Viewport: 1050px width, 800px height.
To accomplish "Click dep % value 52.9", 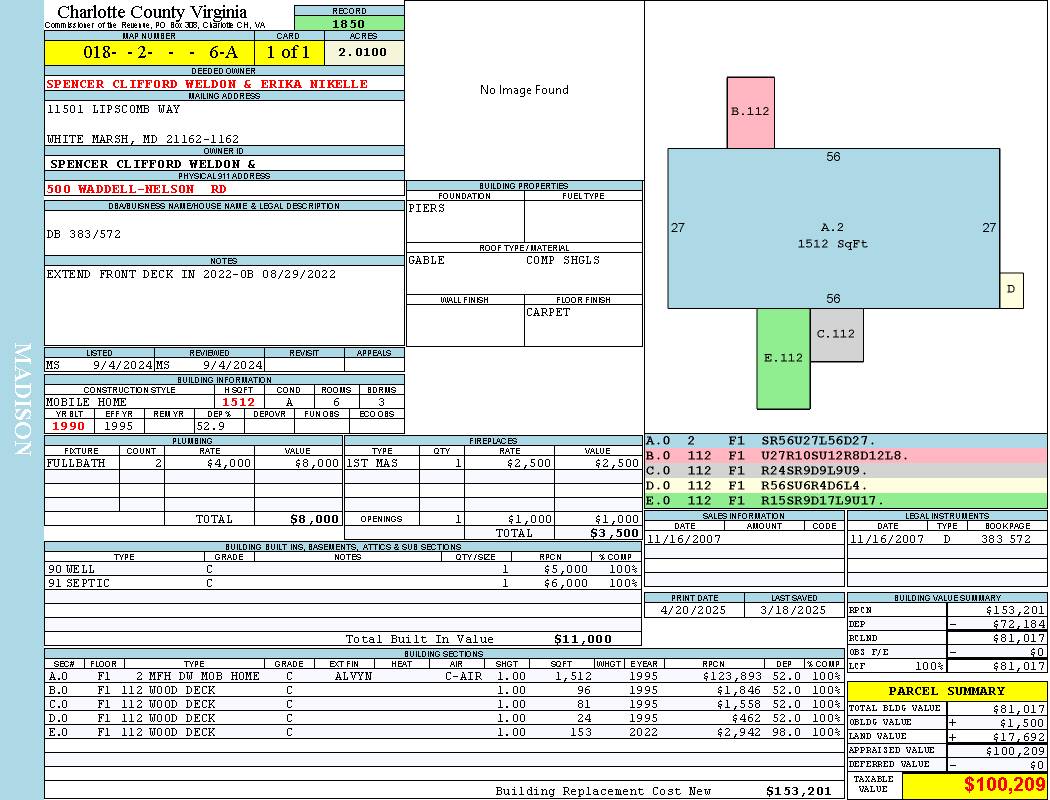I will (x=210, y=426).
